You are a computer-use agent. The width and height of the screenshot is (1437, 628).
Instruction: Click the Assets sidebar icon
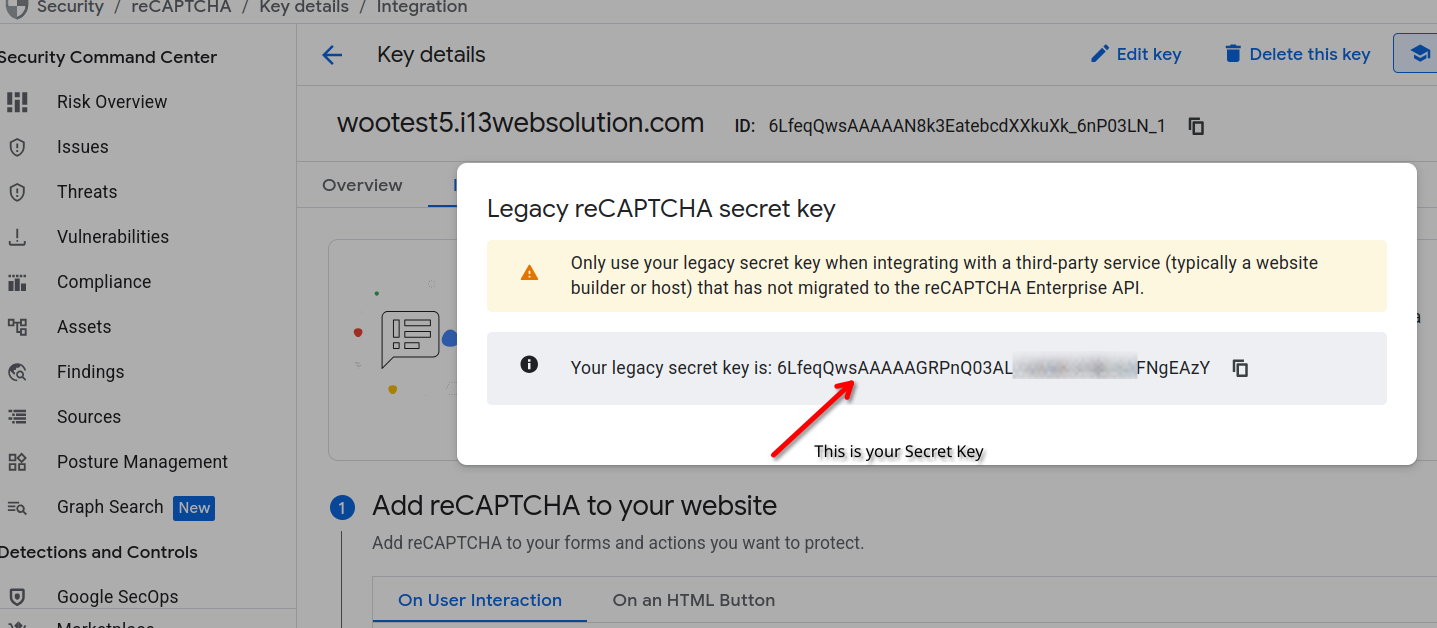(x=17, y=327)
